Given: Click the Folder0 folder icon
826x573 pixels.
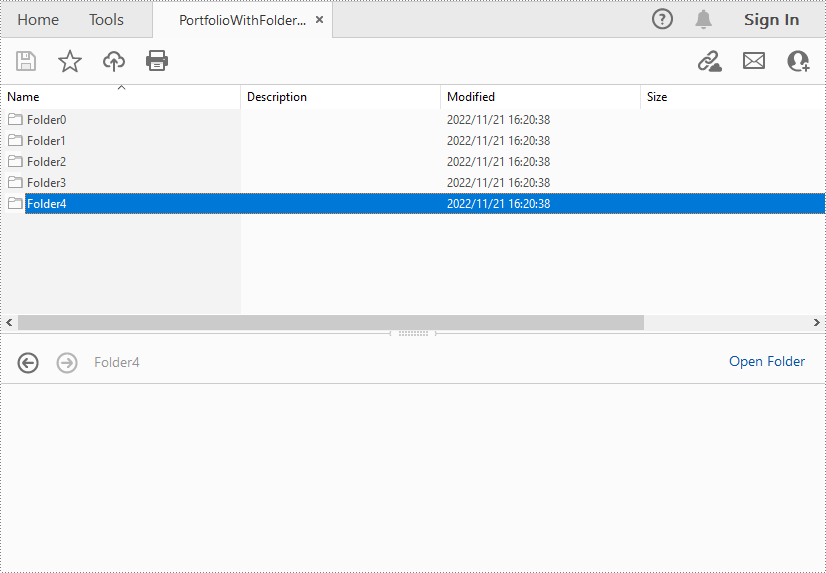Looking at the screenshot, I should (x=15, y=120).
